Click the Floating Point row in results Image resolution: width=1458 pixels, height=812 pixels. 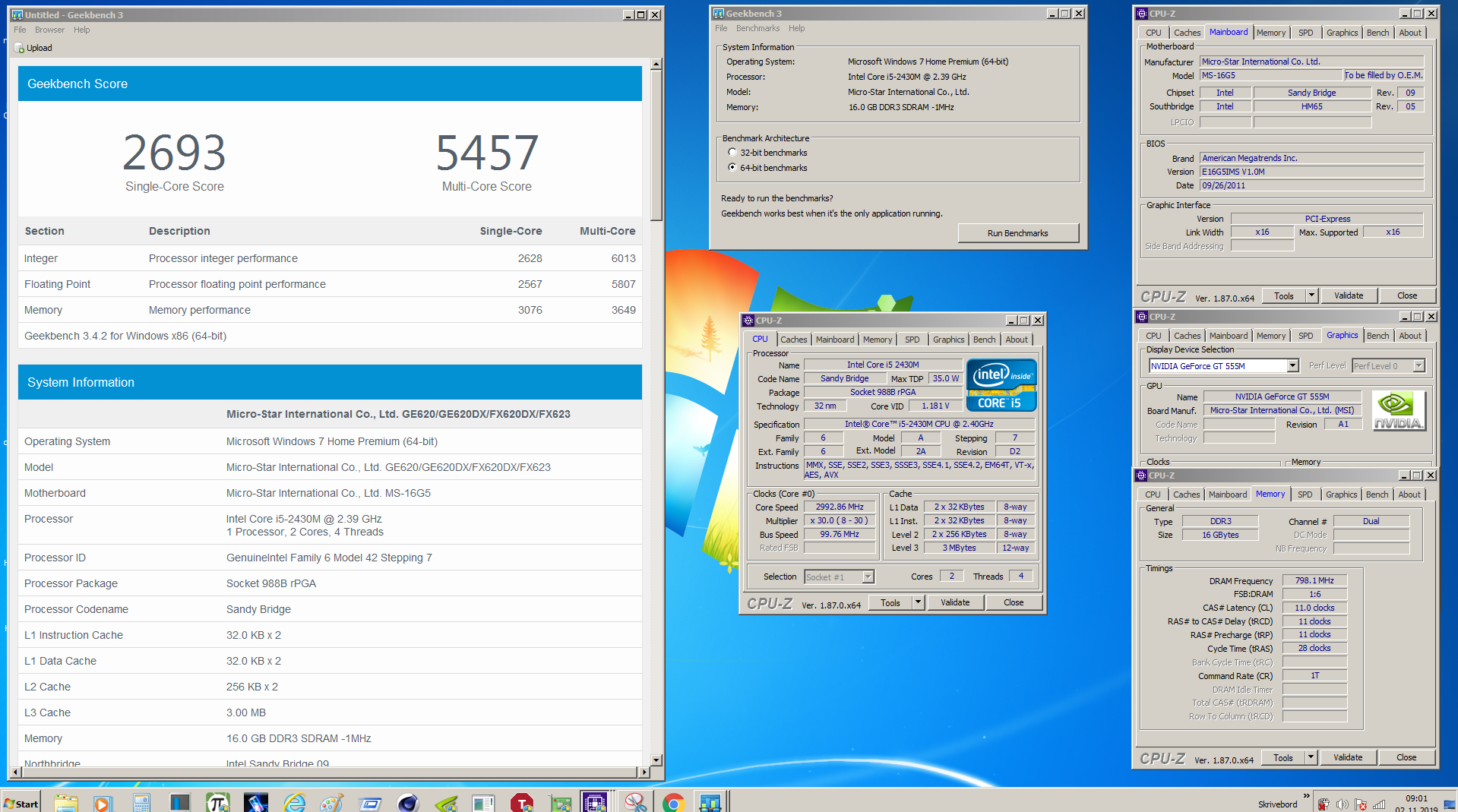[x=330, y=284]
